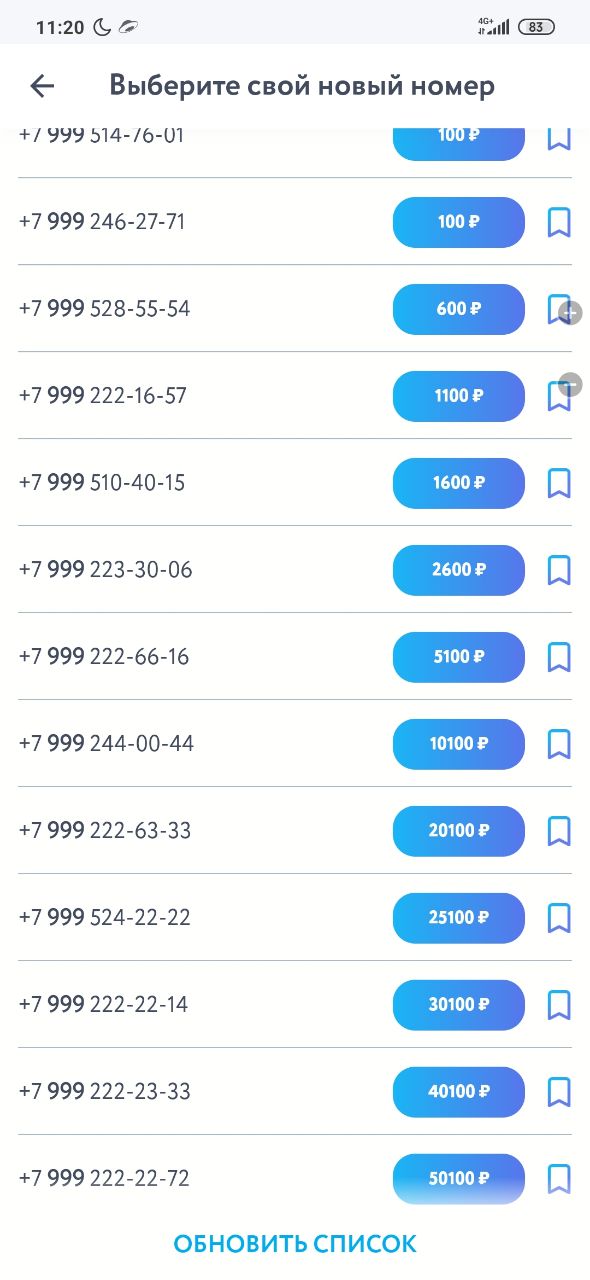
Task: Choose the 50100 ₽ price button
Action: [459, 1179]
